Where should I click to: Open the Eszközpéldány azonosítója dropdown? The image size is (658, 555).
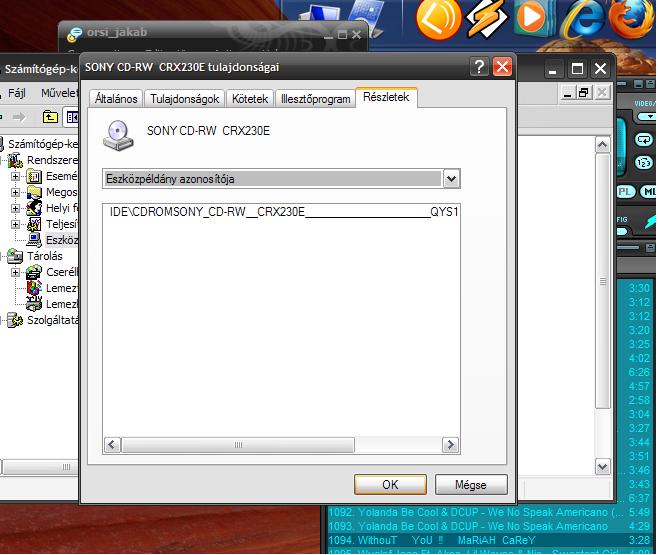click(452, 179)
